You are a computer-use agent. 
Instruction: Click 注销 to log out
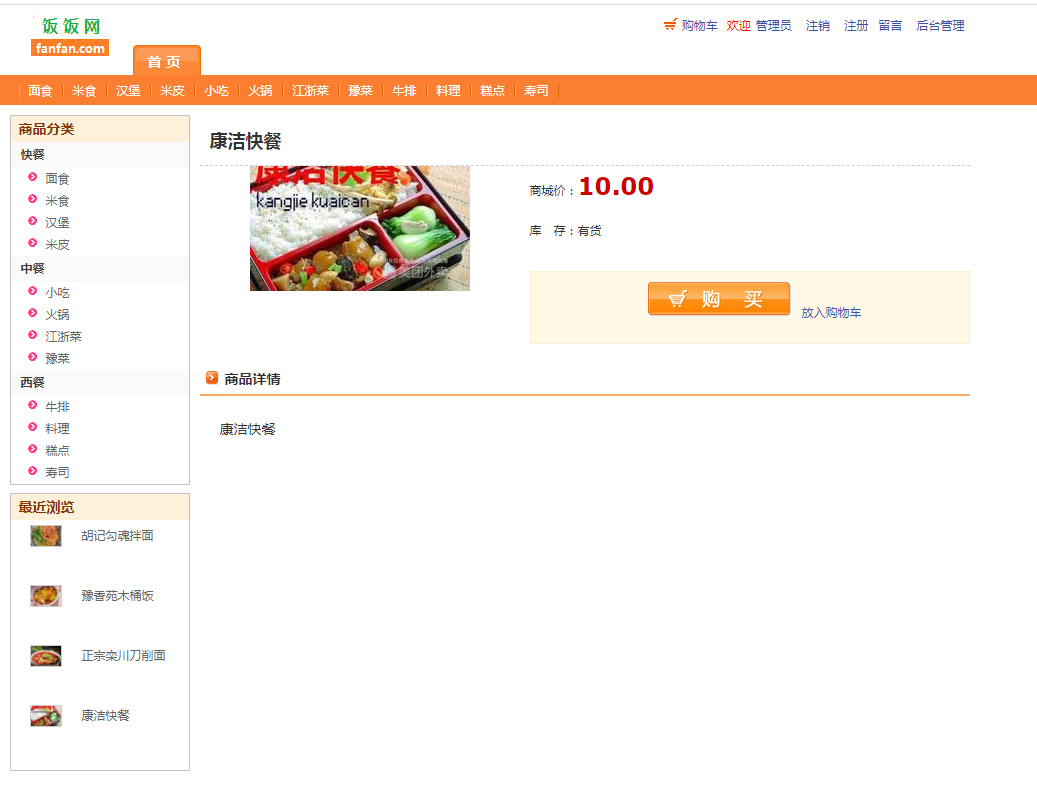[x=817, y=26]
